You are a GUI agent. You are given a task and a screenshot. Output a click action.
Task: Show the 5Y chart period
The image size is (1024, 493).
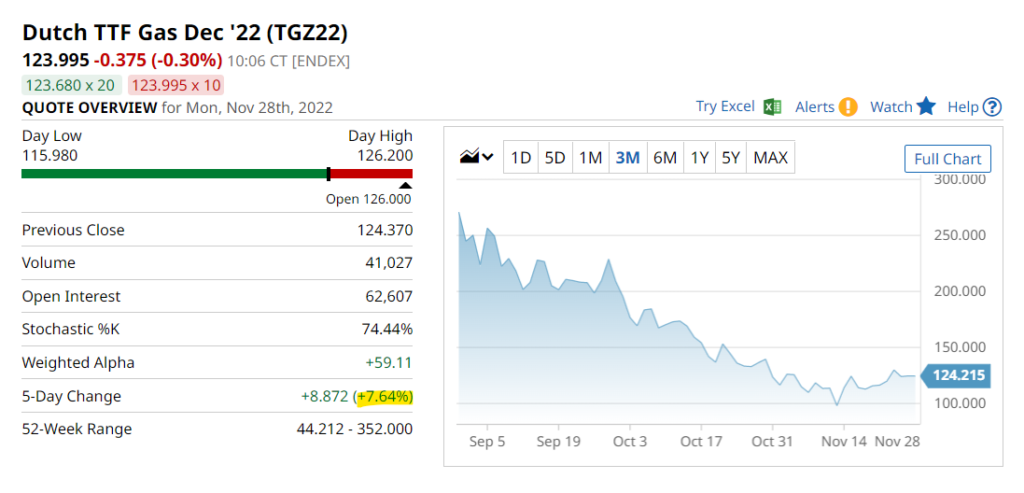click(732, 157)
